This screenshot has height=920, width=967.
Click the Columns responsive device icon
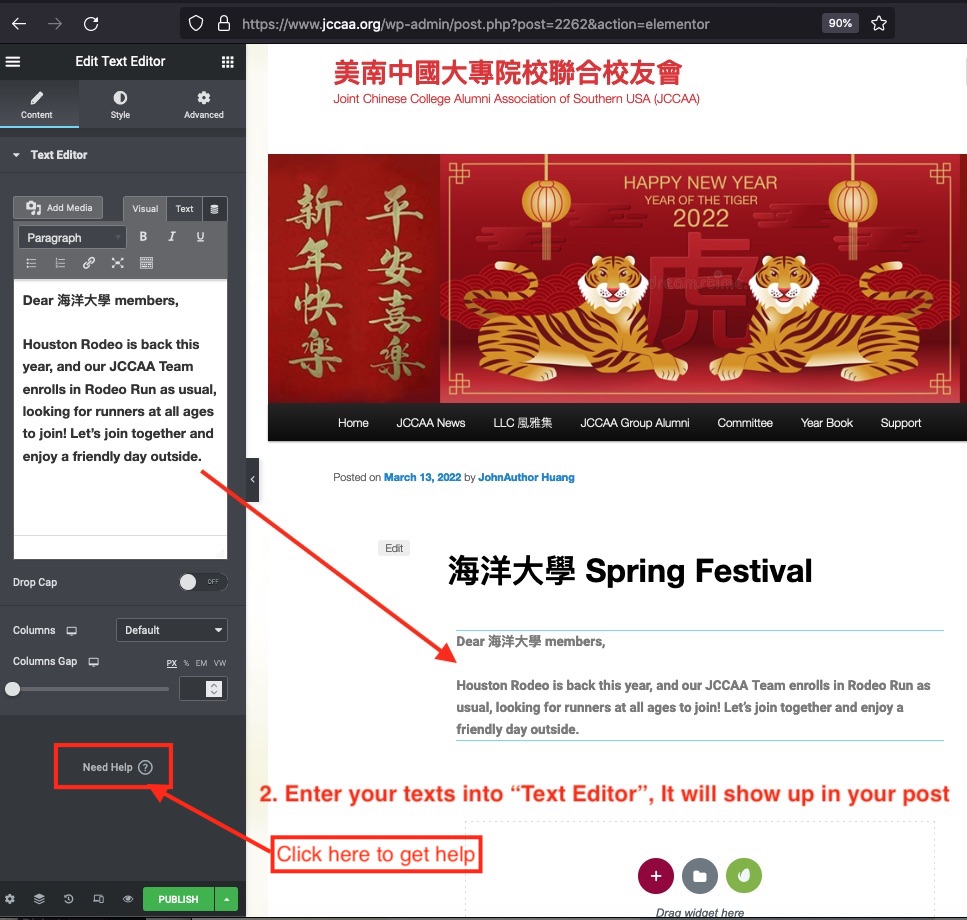pos(72,631)
